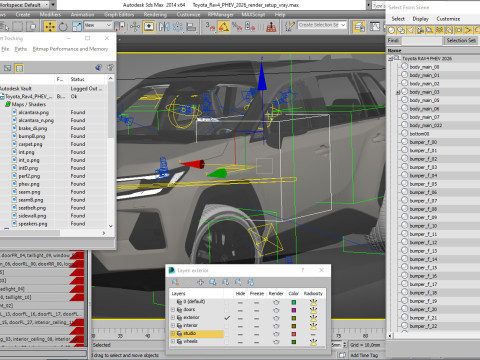480x360 pixels.
Task: Open Display menu in Select From Scene
Action: pyautogui.click(x=421, y=19)
